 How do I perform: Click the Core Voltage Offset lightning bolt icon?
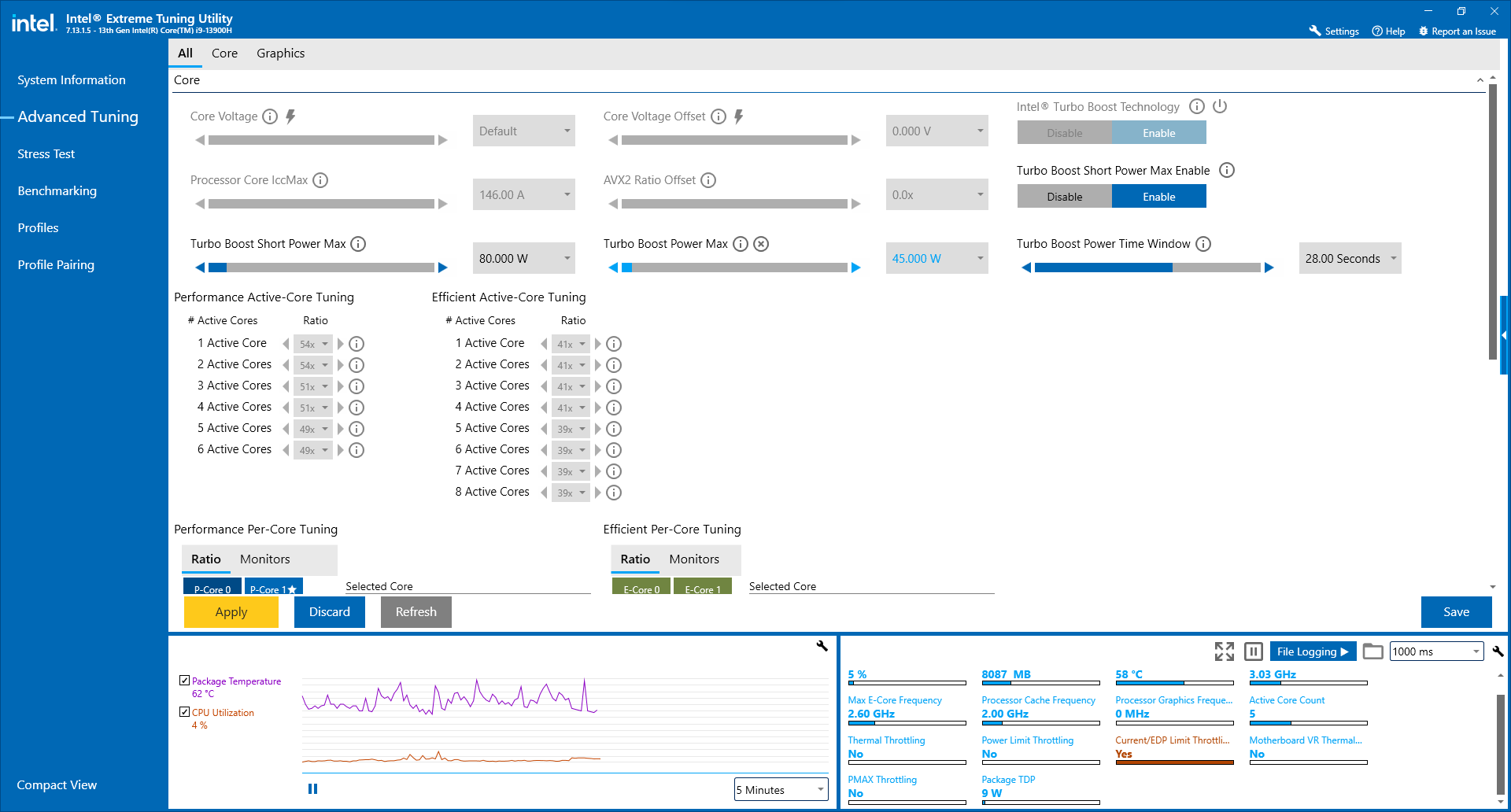point(738,116)
